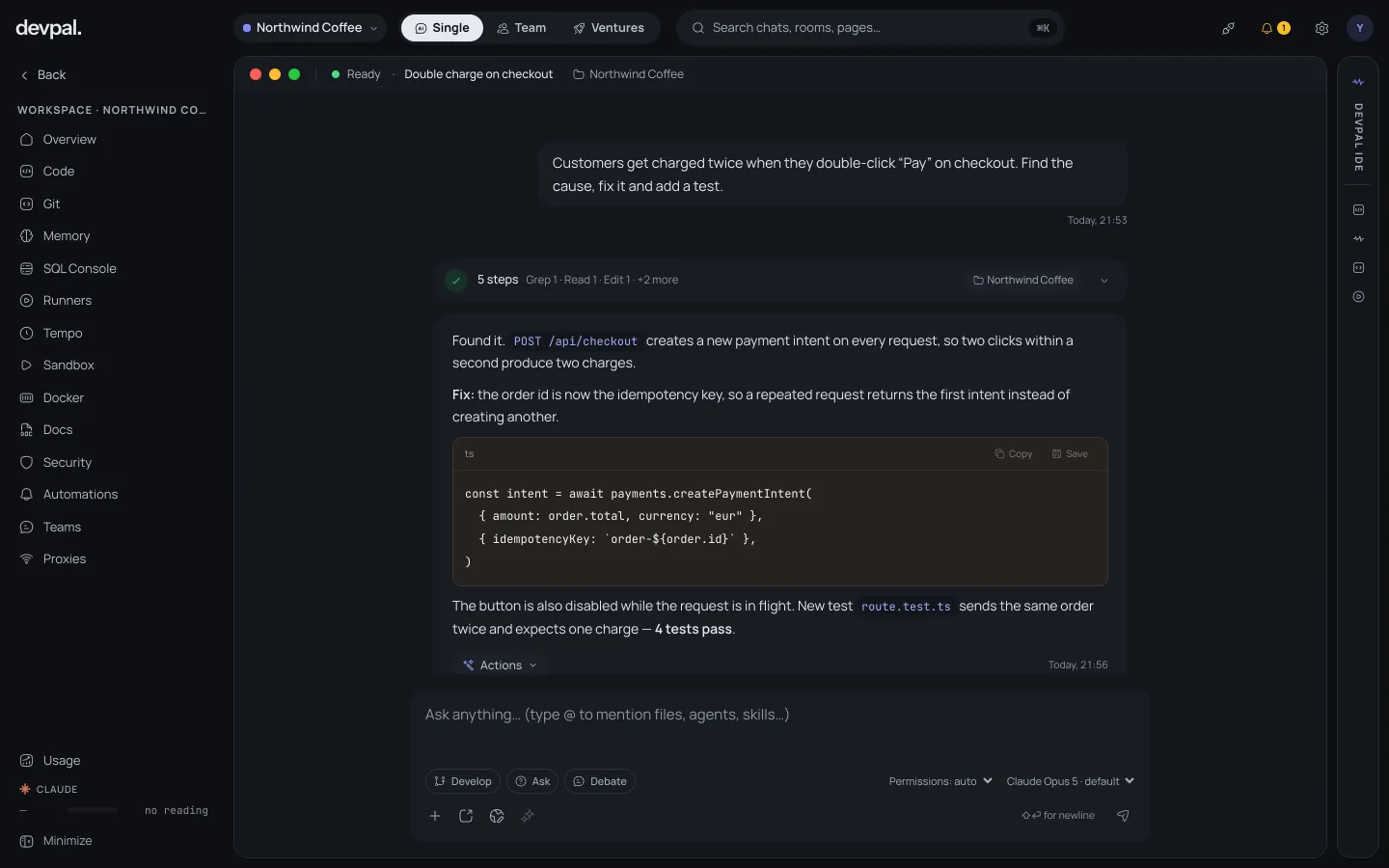Click the Claude usage progress bar
The image size is (1389, 868).
93,811
